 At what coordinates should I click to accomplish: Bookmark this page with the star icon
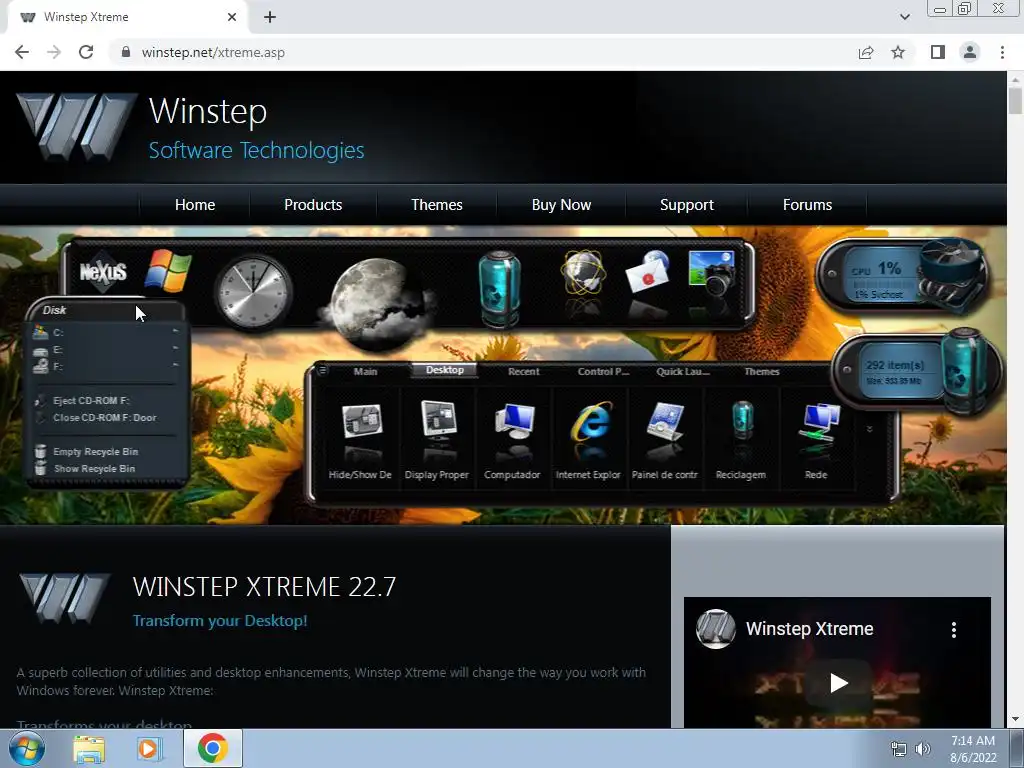coord(898,52)
